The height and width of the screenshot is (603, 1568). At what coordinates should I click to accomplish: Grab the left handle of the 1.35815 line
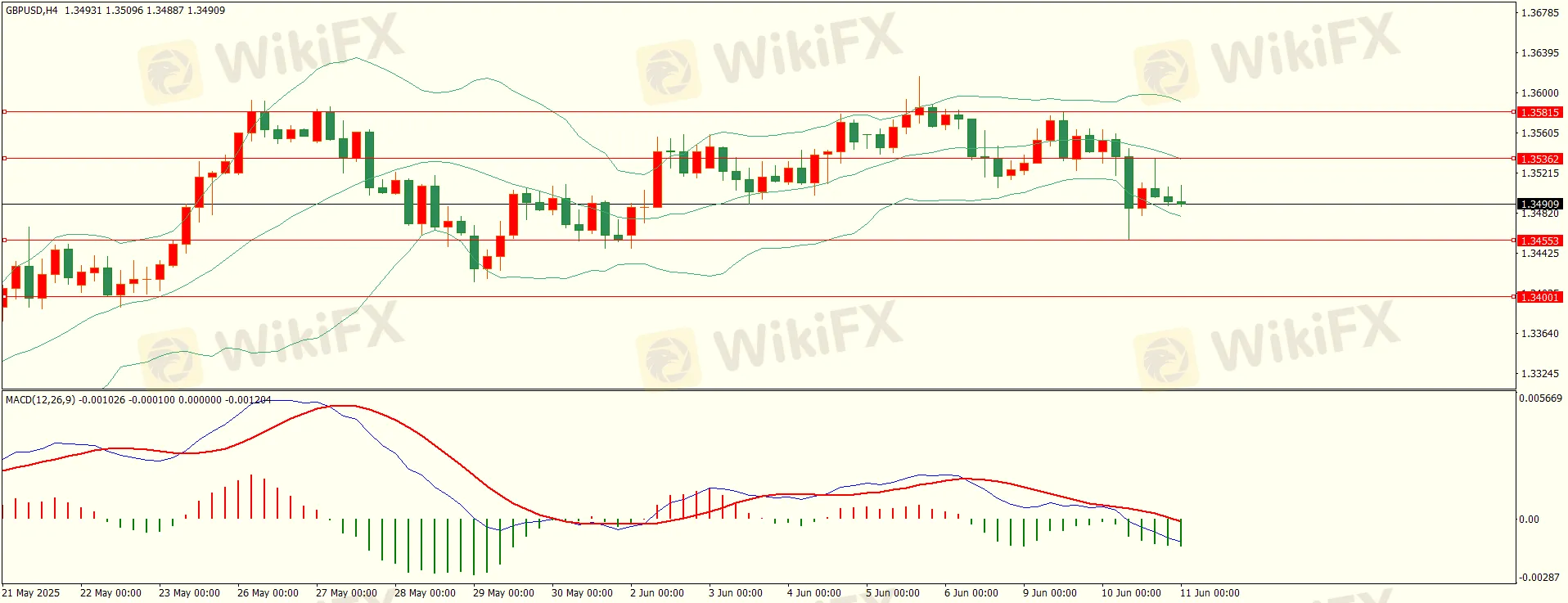pos(4,111)
